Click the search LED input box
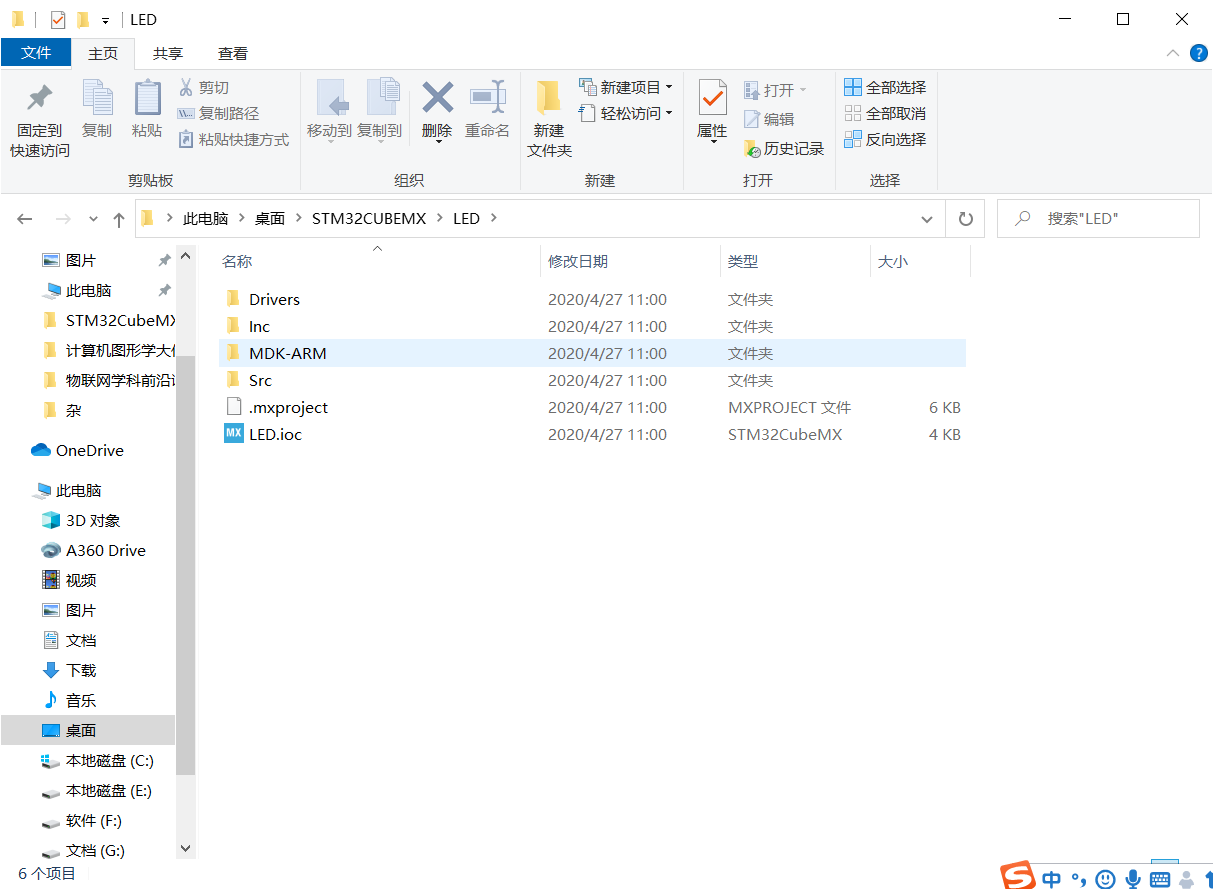This screenshot has width=1213, height=889. tap(1098, 218)
